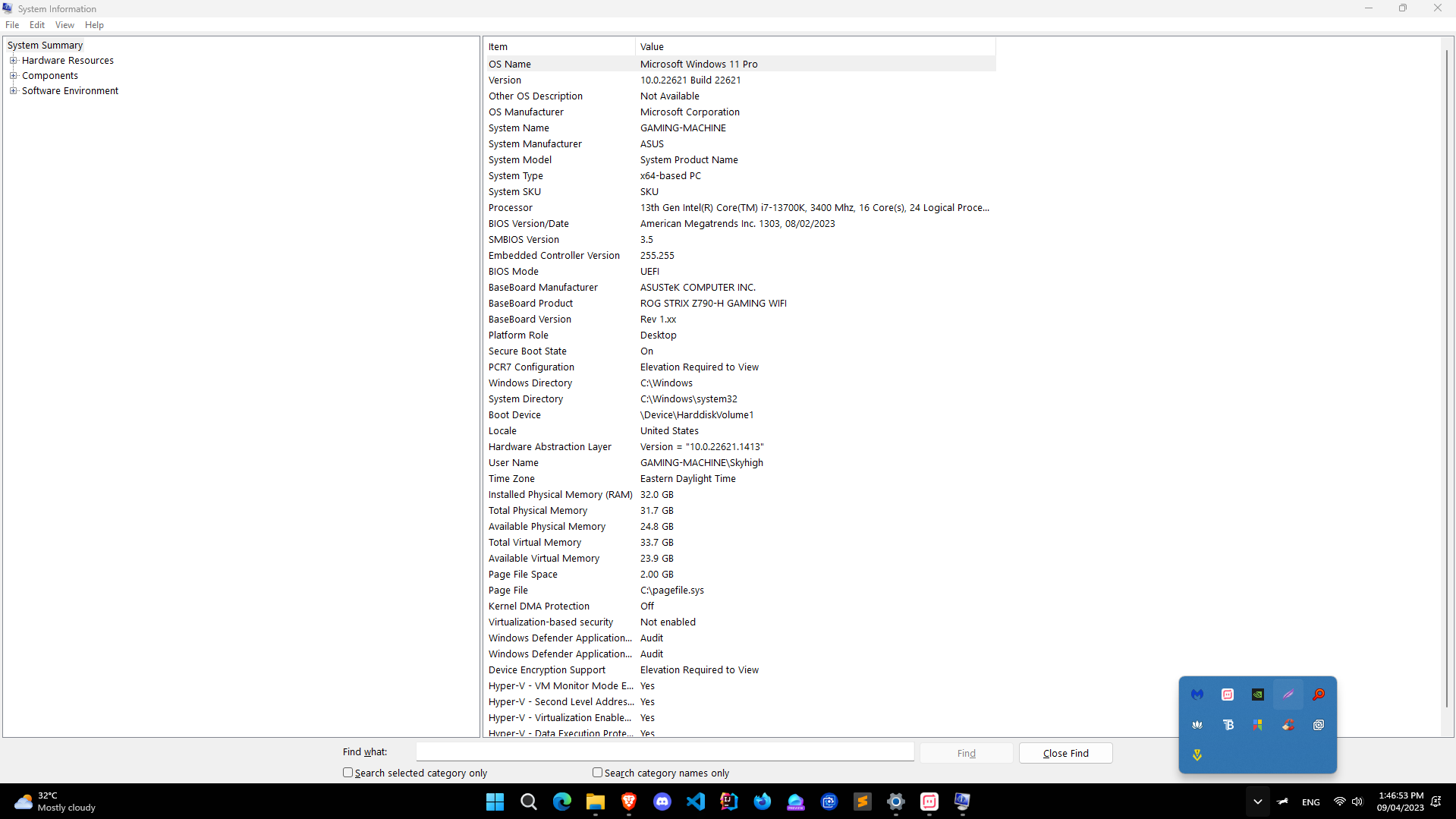The height and width of the screenshot is (819, 1456).
Task: Open the blue Firefox icon in taskbar
Action: tap(763, 802)
